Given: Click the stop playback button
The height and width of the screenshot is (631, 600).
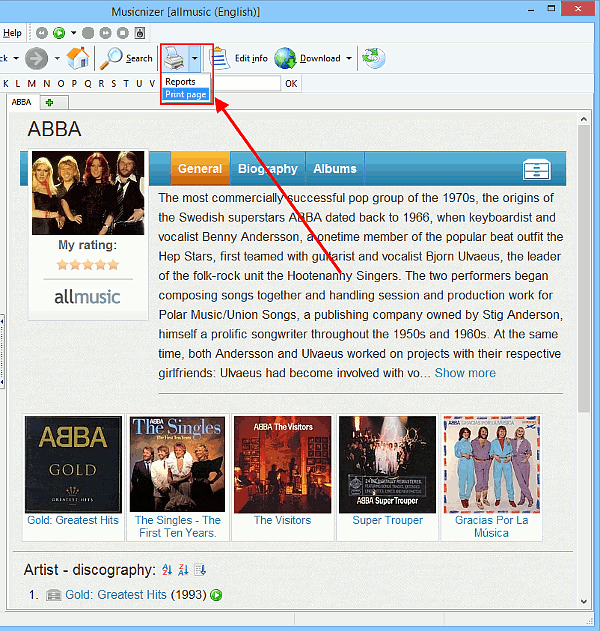Looking at the screenshot, I should pyautogui.click(x=123, y=33).
